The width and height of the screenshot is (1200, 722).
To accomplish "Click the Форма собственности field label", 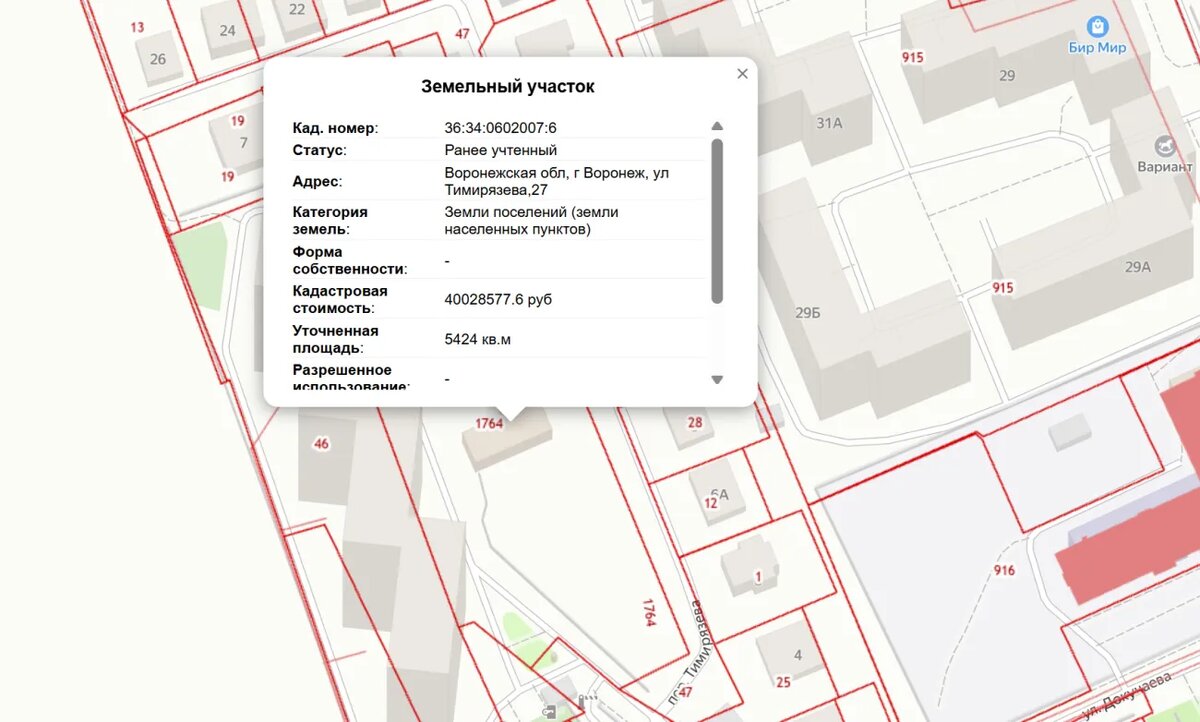I will pyautogui.click(x=350, y=260).
